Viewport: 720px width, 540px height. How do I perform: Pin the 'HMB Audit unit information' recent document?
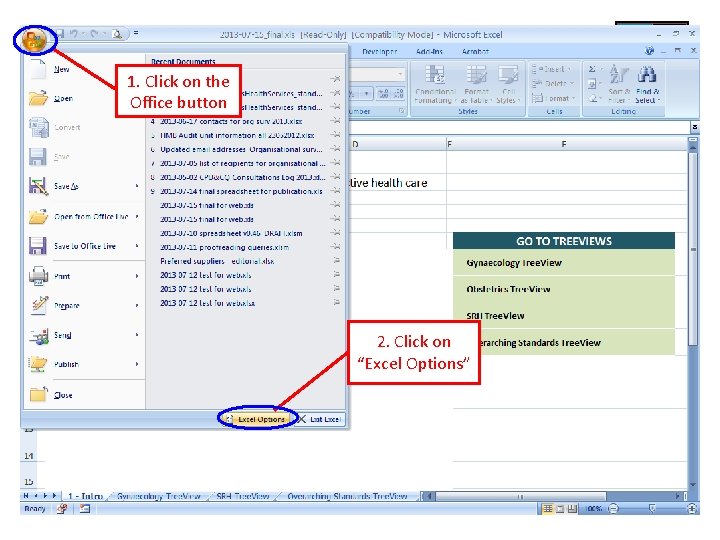tap(336, 135)
